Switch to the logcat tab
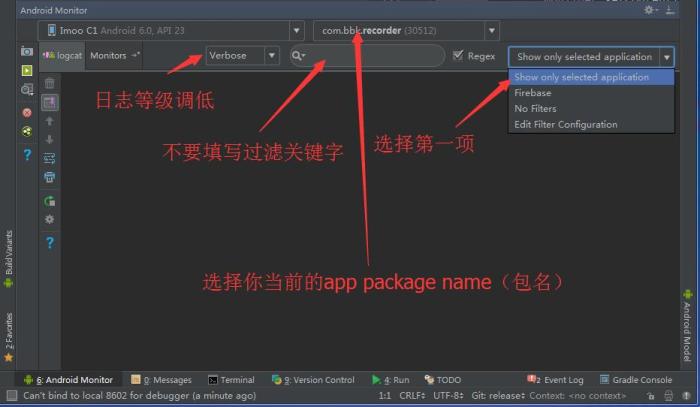This screenshot has height=407, width=700. (x=62, y=56)
